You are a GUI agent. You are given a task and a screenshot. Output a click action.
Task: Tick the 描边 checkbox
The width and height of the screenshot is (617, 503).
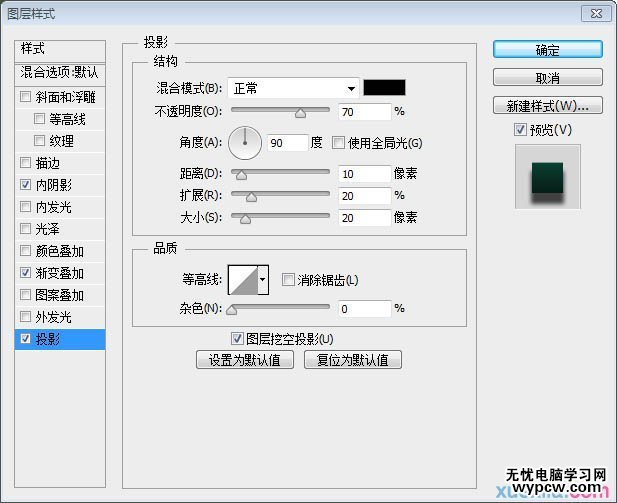(x=26, y=163)
